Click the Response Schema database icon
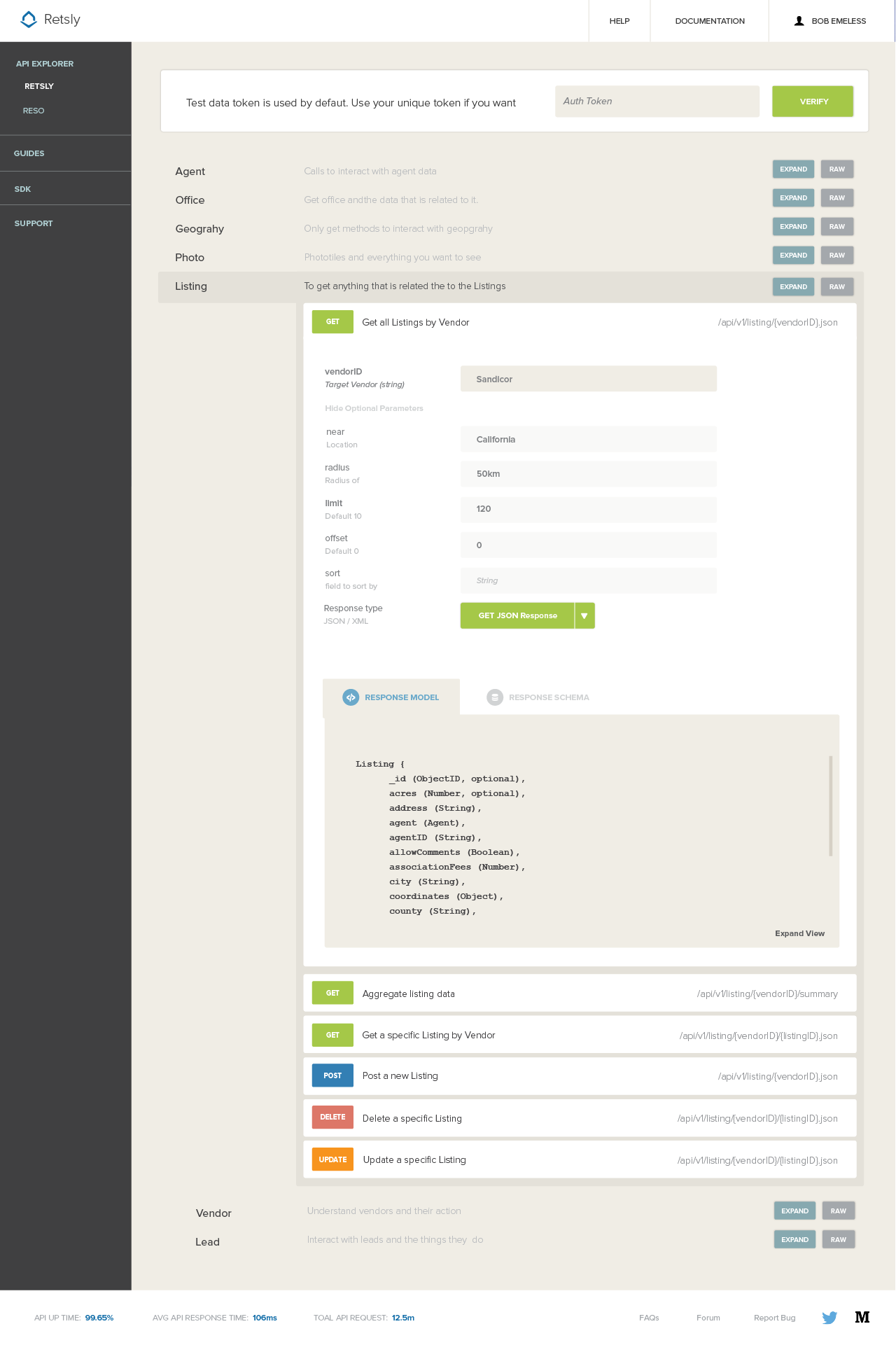The width and height of the screenshot is (896, 1345). tap(495, 697)
